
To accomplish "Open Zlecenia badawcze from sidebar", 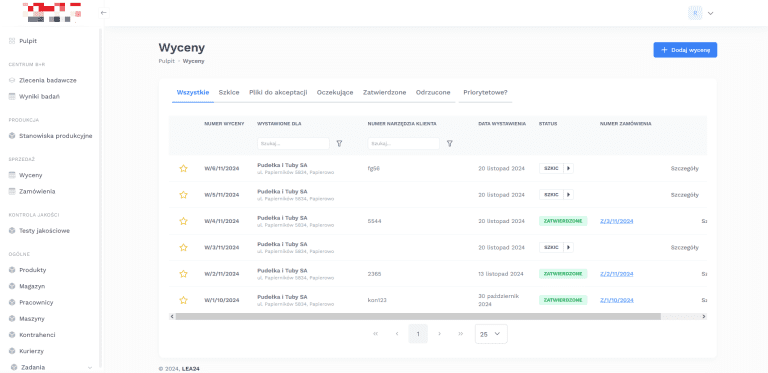I will tap(48, 80).
